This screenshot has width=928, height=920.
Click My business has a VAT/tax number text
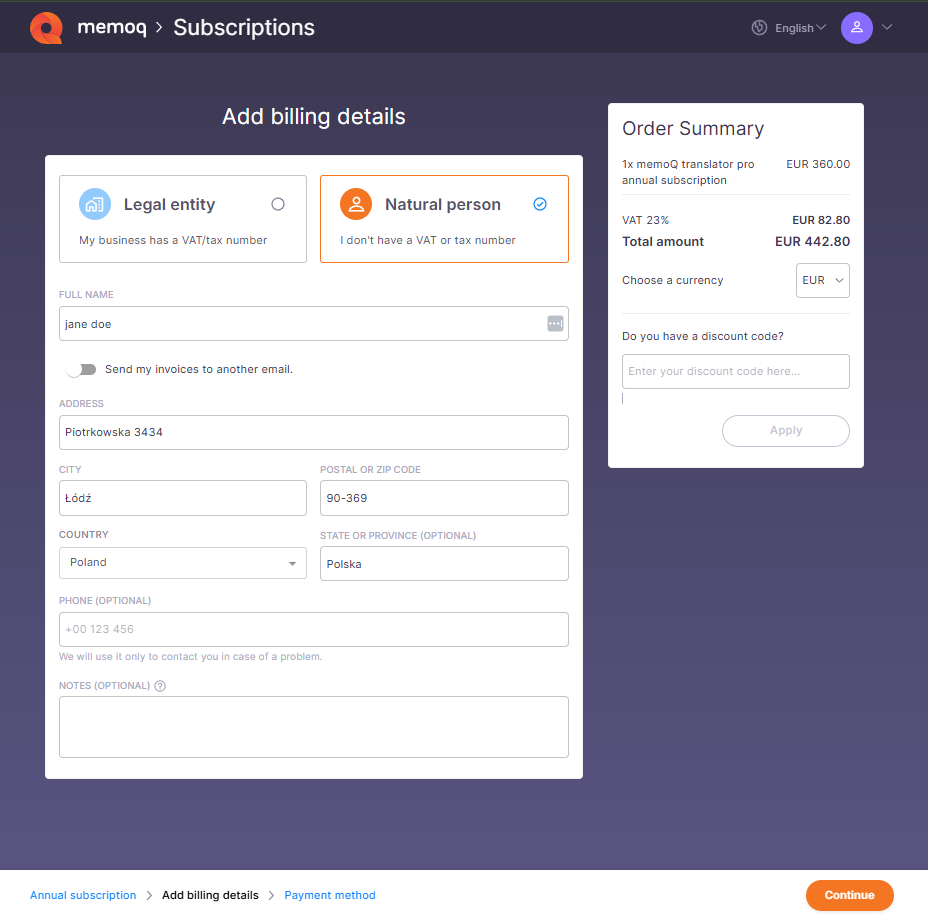point(173,240)
